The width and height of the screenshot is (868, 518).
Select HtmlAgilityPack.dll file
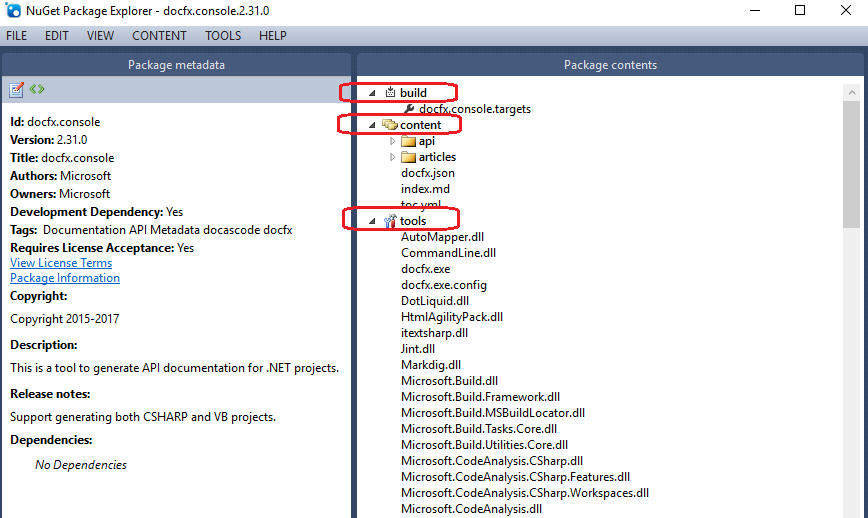coord(452,317)
